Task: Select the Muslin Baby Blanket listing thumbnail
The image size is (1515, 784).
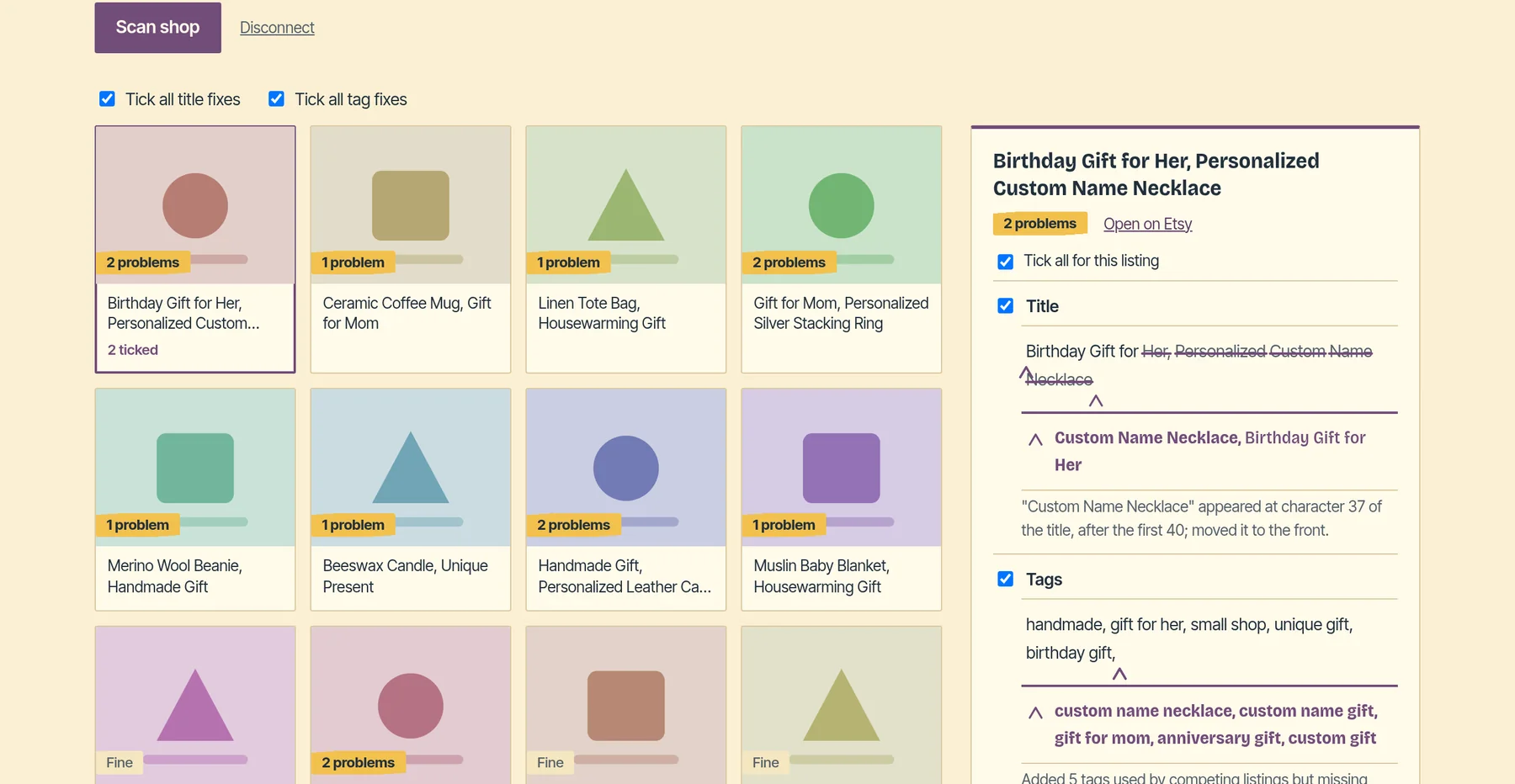Action: 842,468
